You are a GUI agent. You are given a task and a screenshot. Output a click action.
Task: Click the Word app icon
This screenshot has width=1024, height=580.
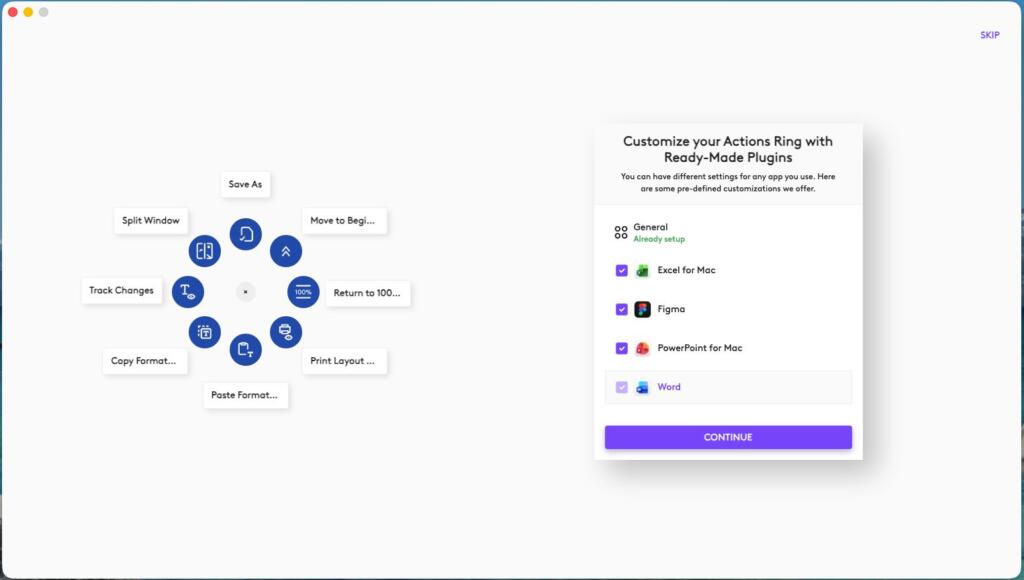point(642,387)
